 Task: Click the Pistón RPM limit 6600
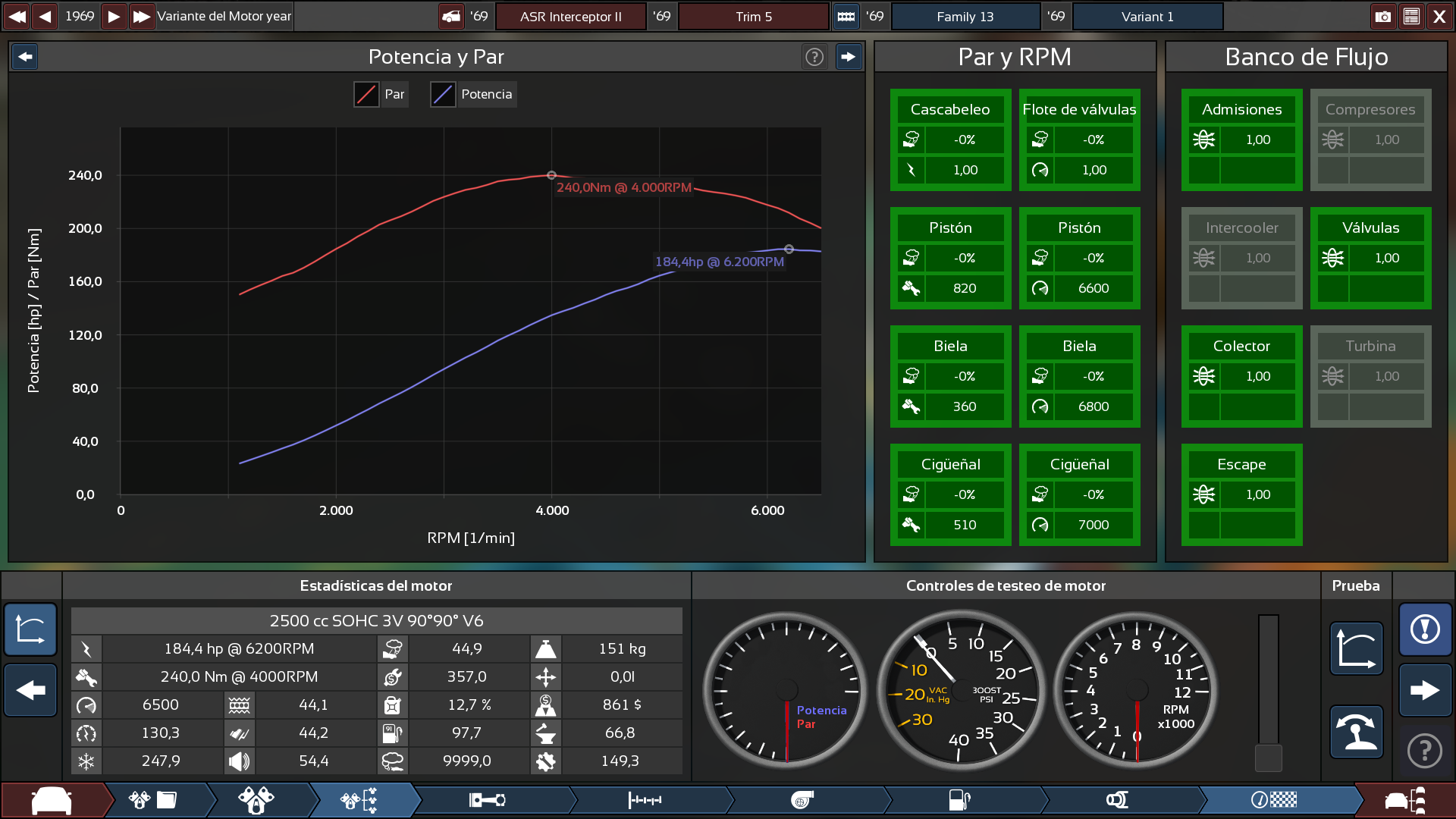pyautogui.click(x=1094, y=288)
